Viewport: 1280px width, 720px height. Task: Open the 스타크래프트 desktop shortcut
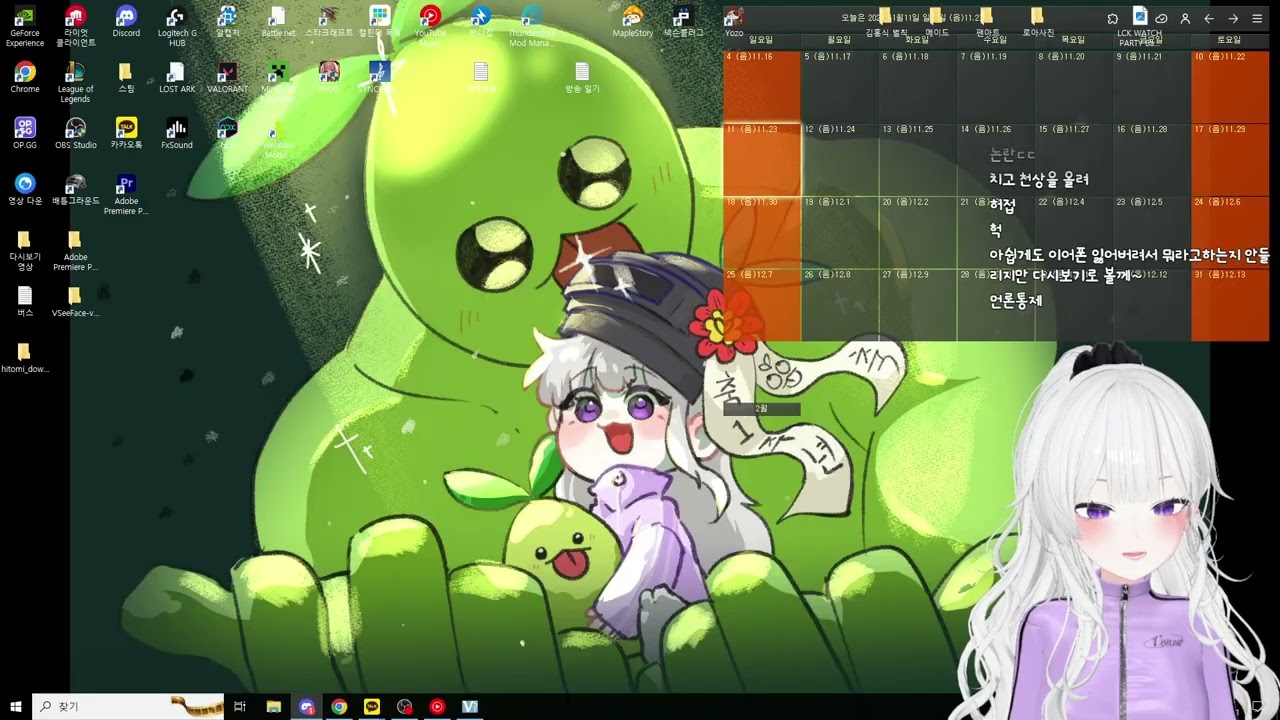point(329,22)
